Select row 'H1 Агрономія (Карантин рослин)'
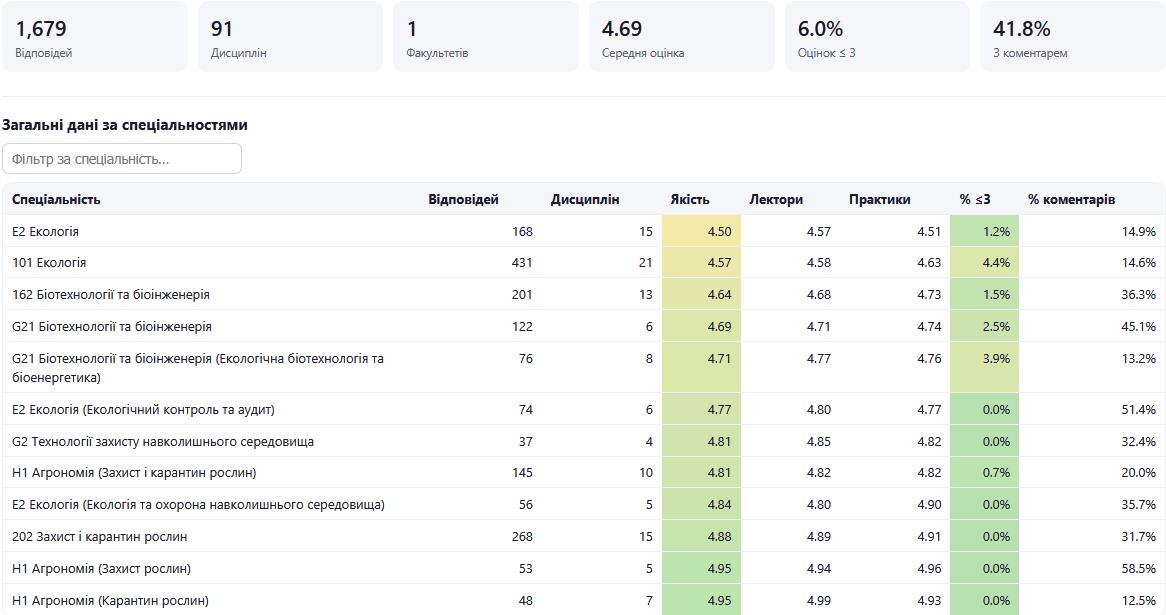 pos(583,599)
